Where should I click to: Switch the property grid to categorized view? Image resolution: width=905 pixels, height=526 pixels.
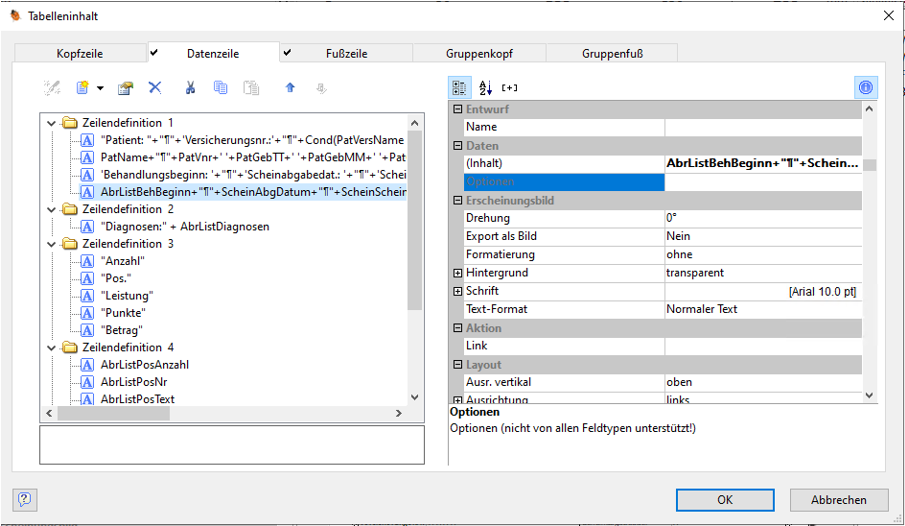click(459, 88)
